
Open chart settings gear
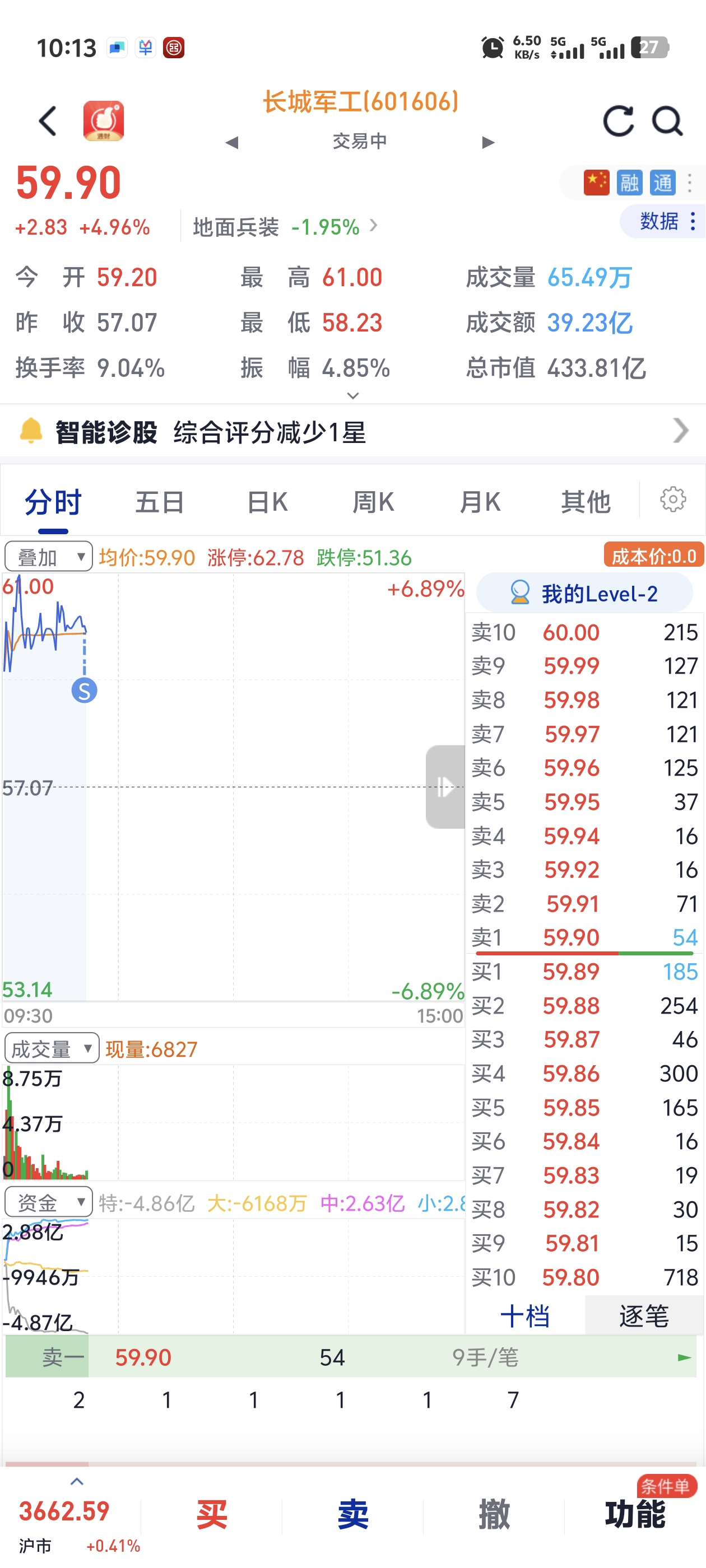click(x=673, y=500)
